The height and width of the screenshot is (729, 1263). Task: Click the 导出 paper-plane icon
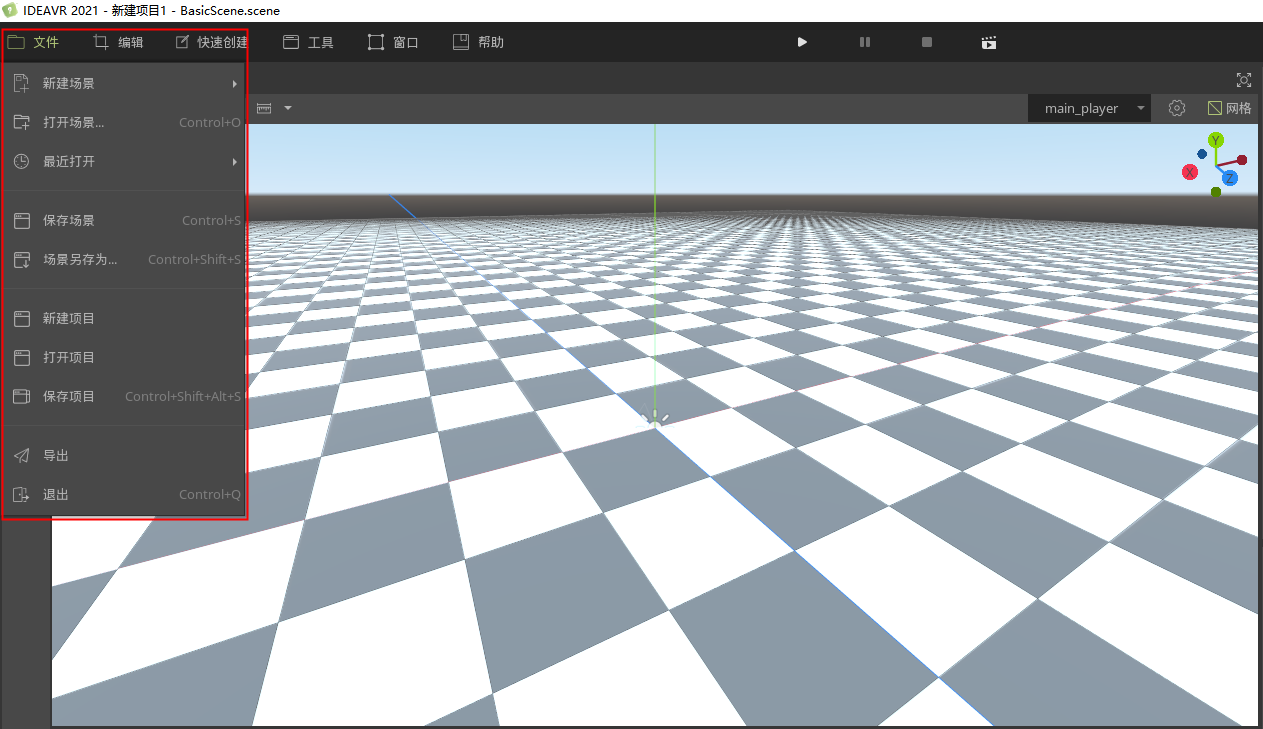(22, 456)
